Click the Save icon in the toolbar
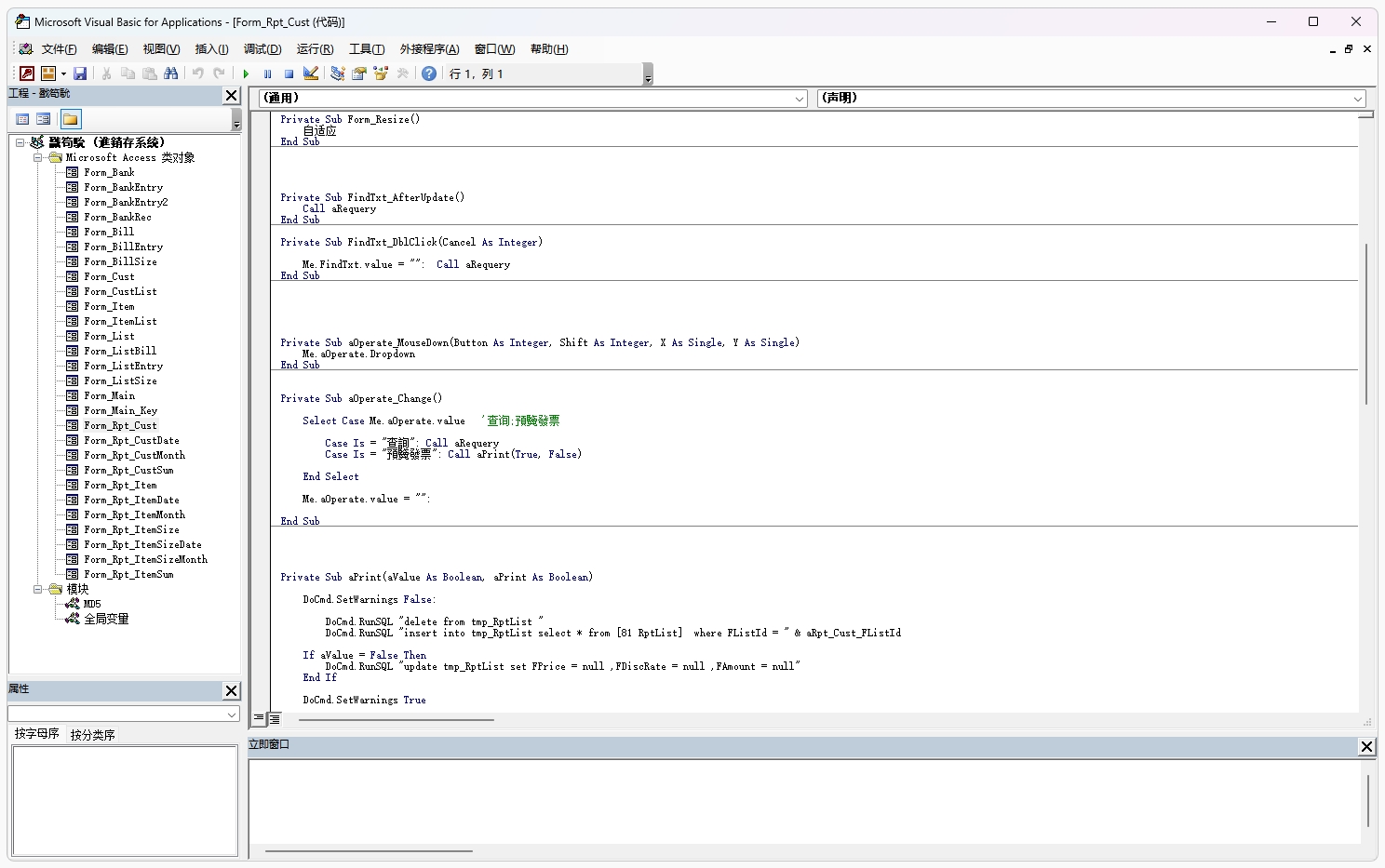The image size is (1385, 868). (80, 73)
